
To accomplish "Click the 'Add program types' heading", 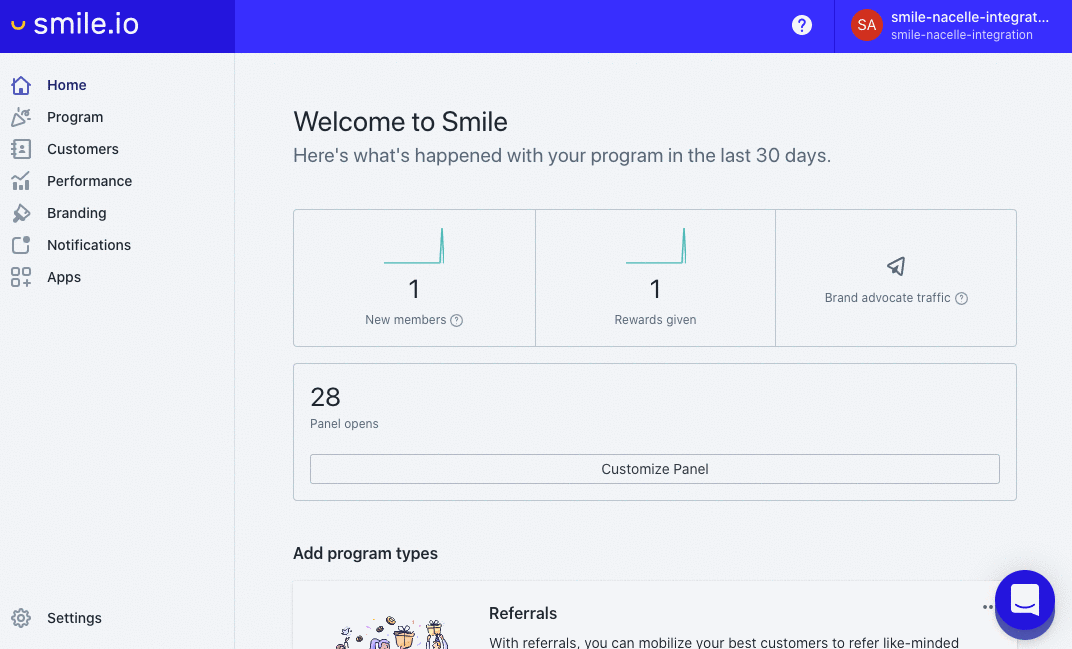I will (x=365, y=553).
